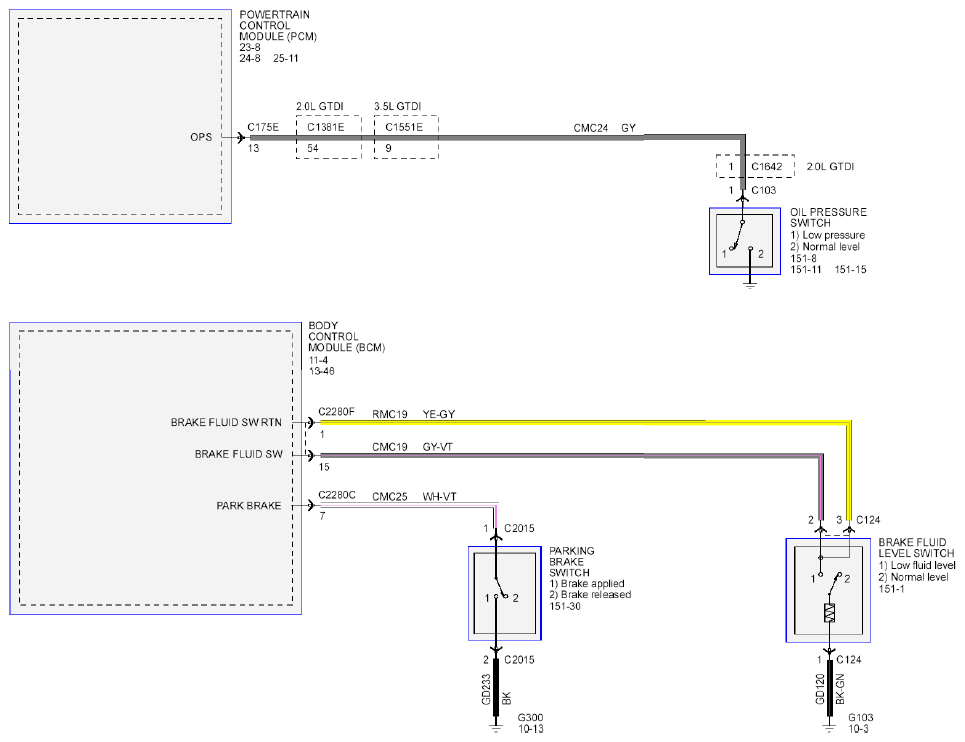Click the G103 ground label
Screen dimensions: 965x742
(x=861, y=718)
